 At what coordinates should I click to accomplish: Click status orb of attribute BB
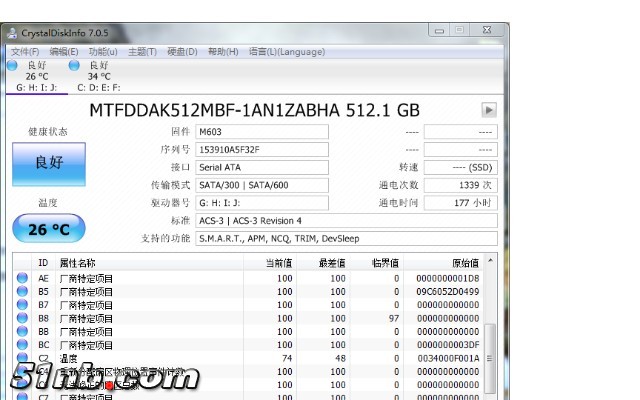(22, 331)
